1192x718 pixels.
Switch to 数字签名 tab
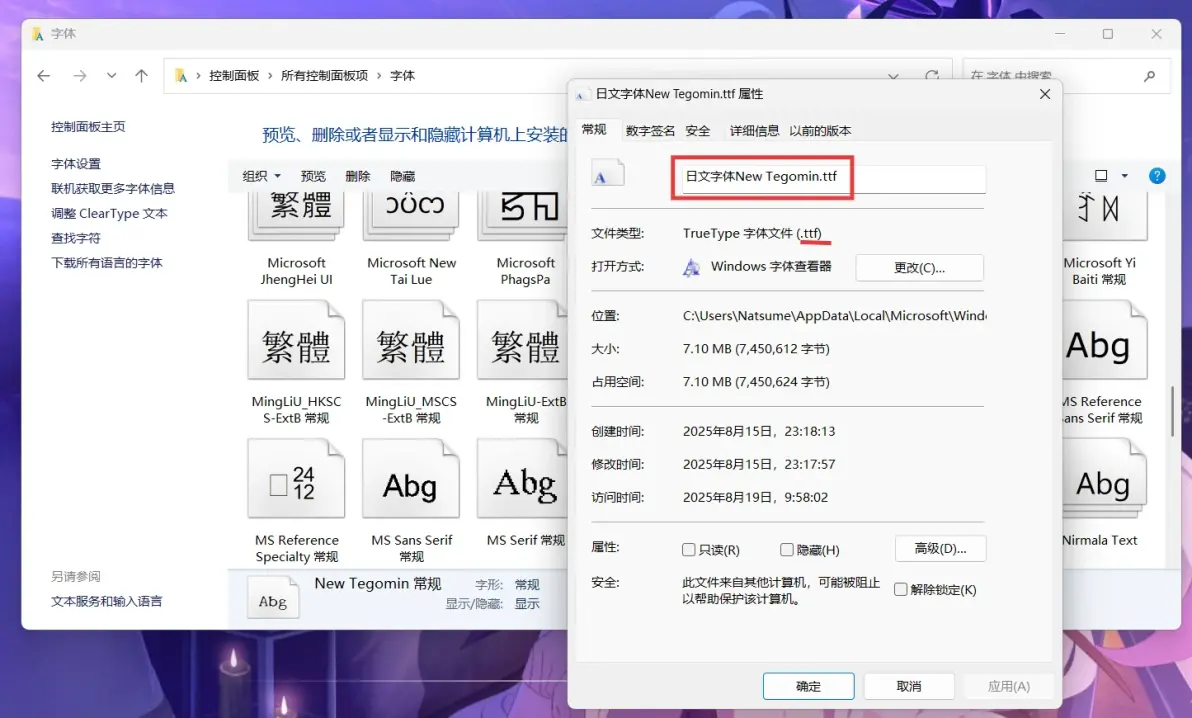650,131
